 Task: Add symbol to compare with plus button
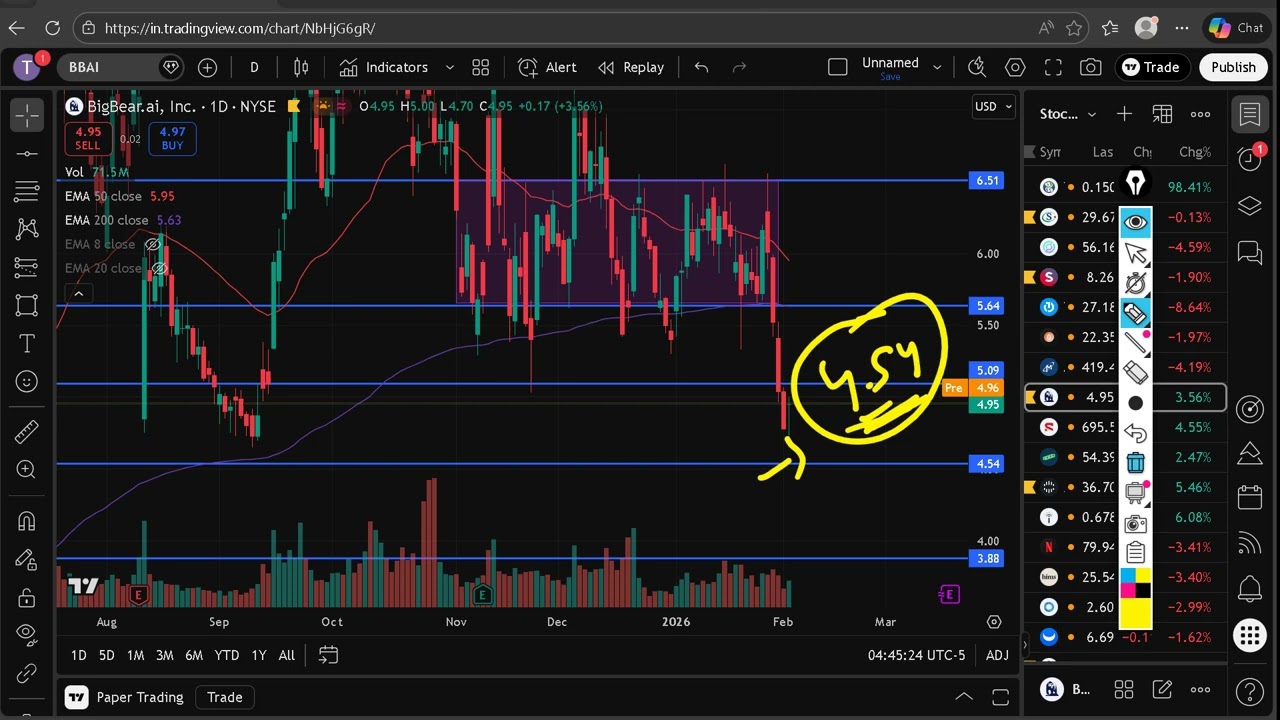[207, 67]
